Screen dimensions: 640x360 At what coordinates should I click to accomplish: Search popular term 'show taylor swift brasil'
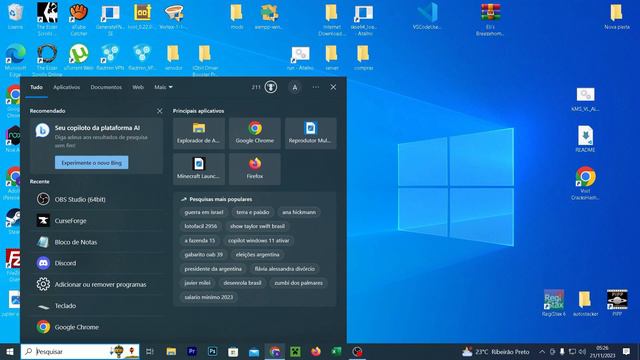258,226
